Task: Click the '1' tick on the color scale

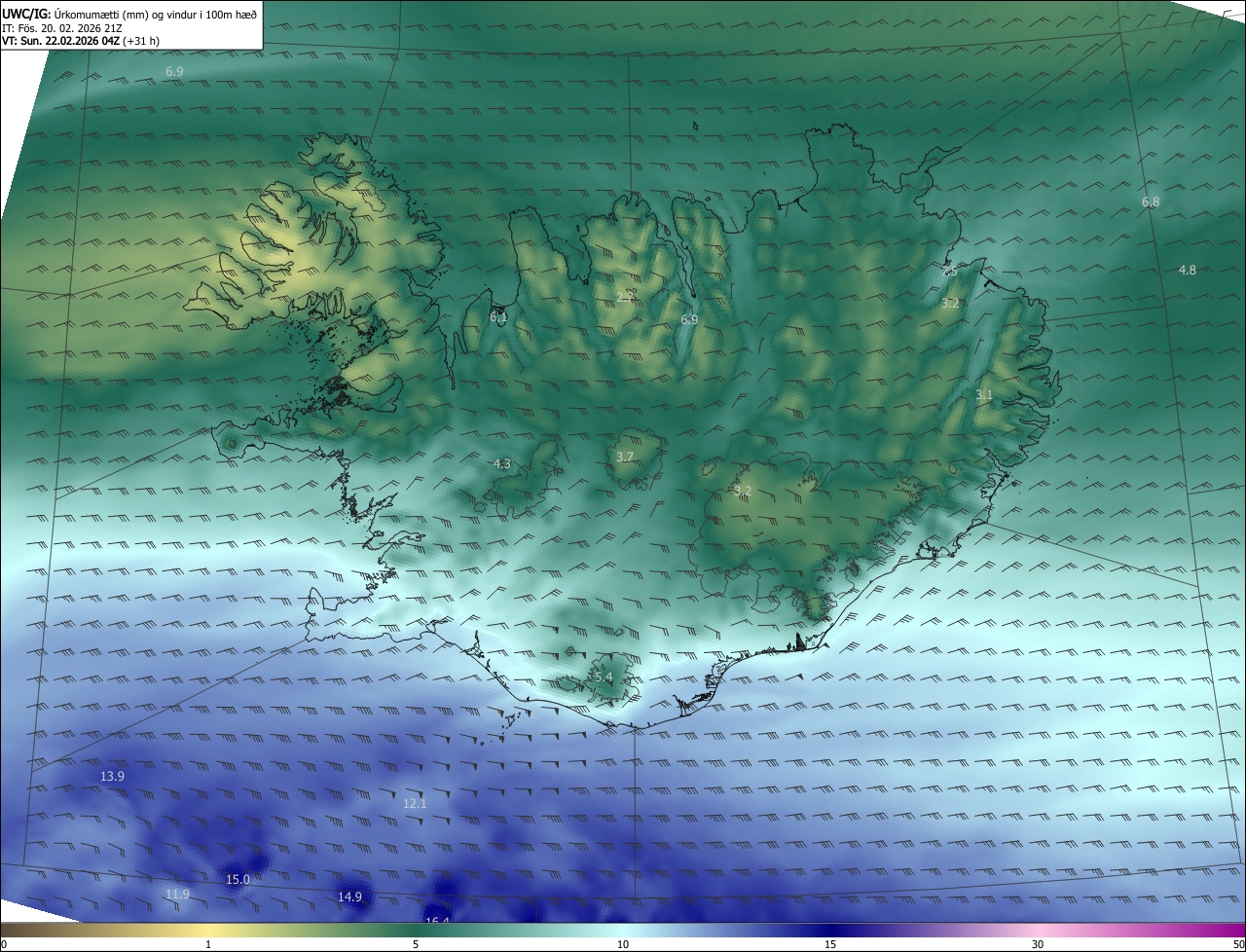Action: point(208,944)
